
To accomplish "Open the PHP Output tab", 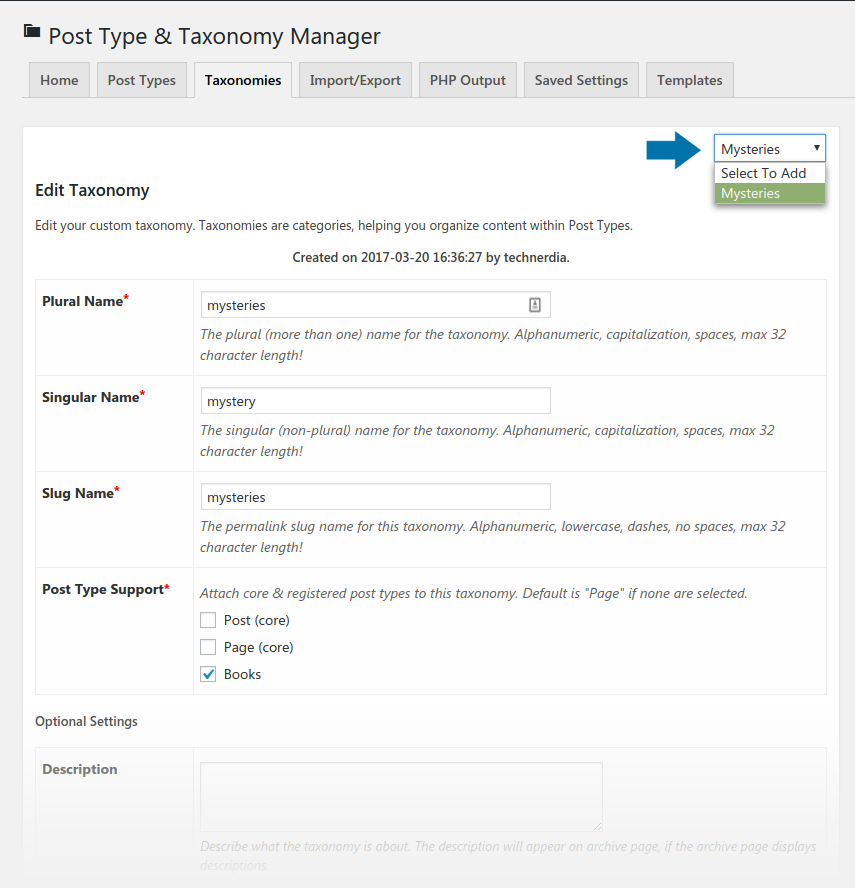I will [468, 80].
